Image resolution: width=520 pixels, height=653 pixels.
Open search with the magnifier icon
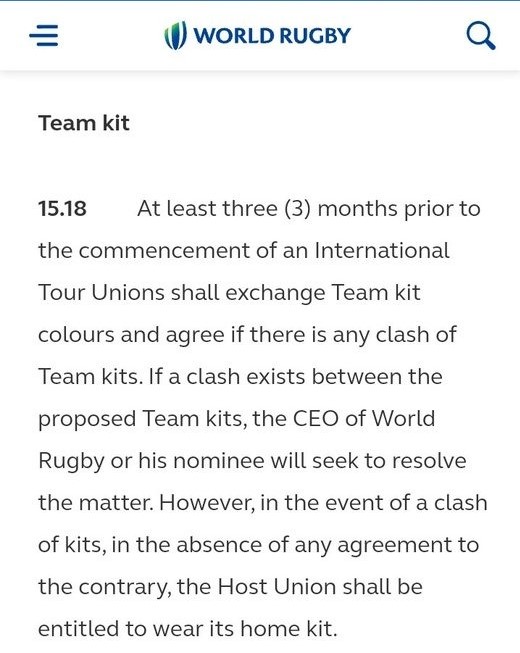[481, 36]
